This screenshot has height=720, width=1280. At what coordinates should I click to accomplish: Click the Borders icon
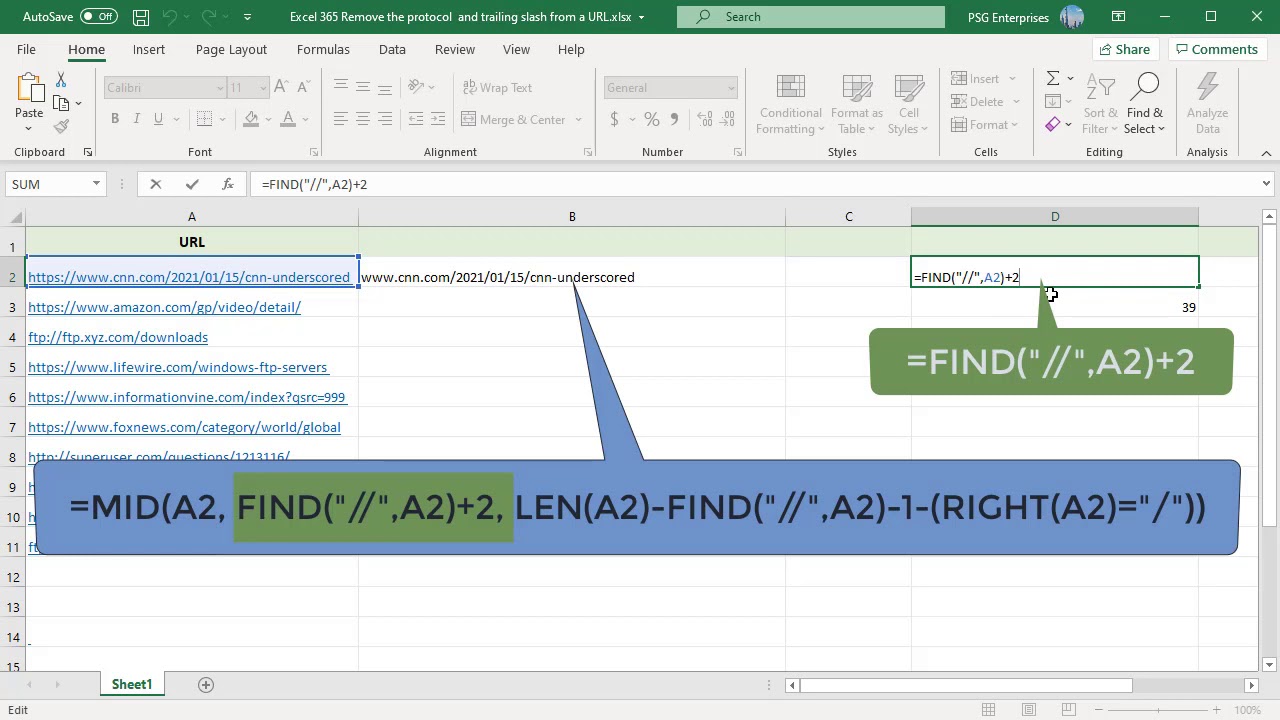pos(205,119)
